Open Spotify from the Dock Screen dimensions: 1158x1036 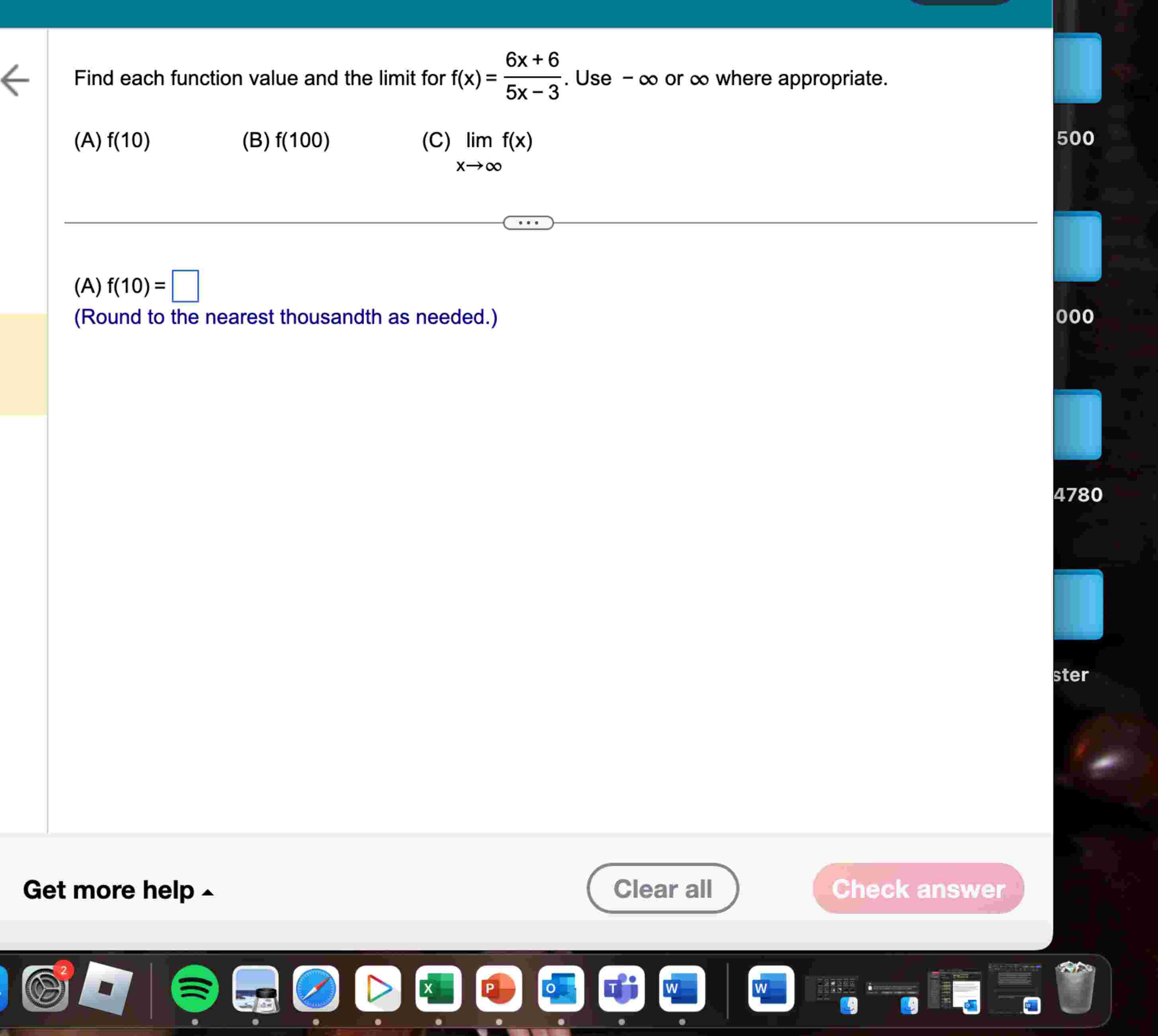coord(195,989)
